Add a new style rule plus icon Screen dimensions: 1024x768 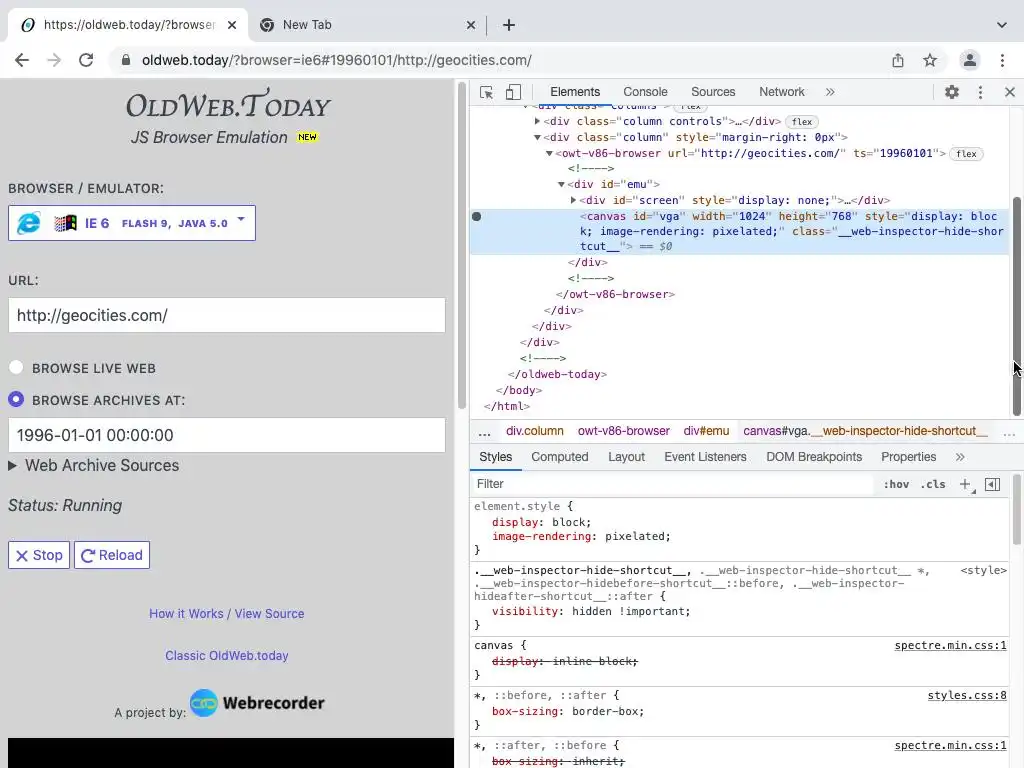tap(965, 484)
